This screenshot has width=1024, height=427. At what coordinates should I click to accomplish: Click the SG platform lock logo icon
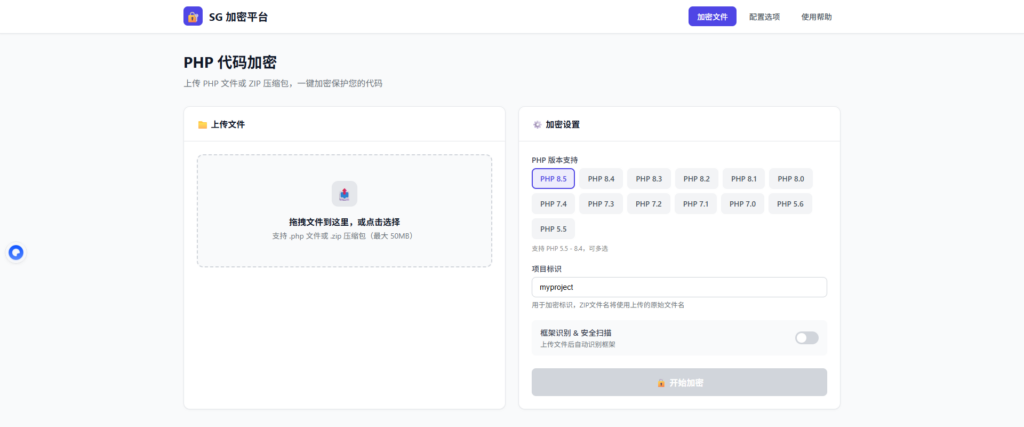click(193, 16)
